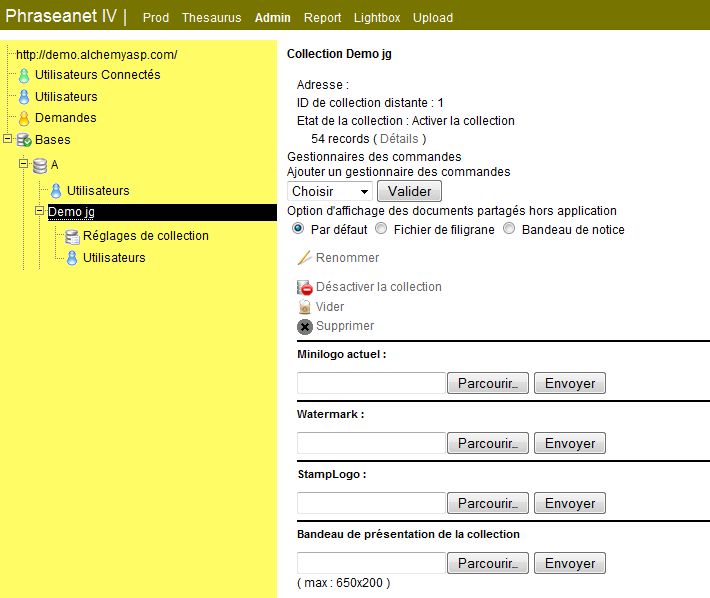Viewport: 710px width, 598px height.
Task: Select the http://demo.alchemyasp.com/ tree root
Action: tap(96, 55)
